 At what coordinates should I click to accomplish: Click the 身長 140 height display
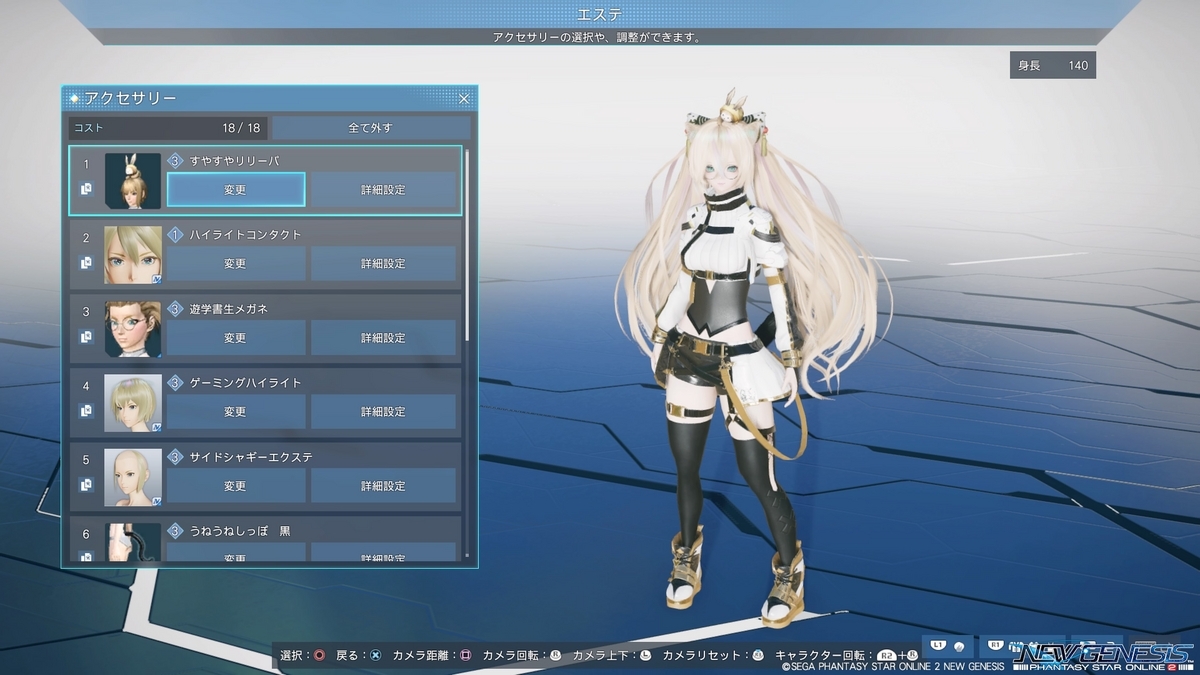1052,65
